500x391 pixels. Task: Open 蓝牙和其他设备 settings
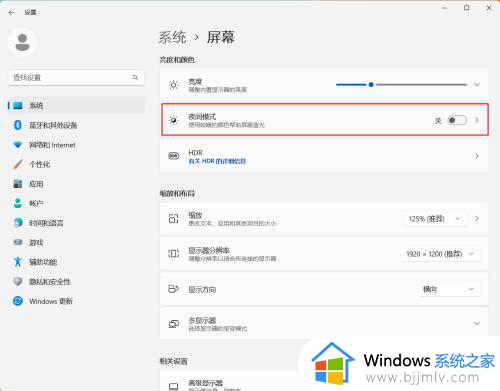pyautogui.click(x=76, y=125)
